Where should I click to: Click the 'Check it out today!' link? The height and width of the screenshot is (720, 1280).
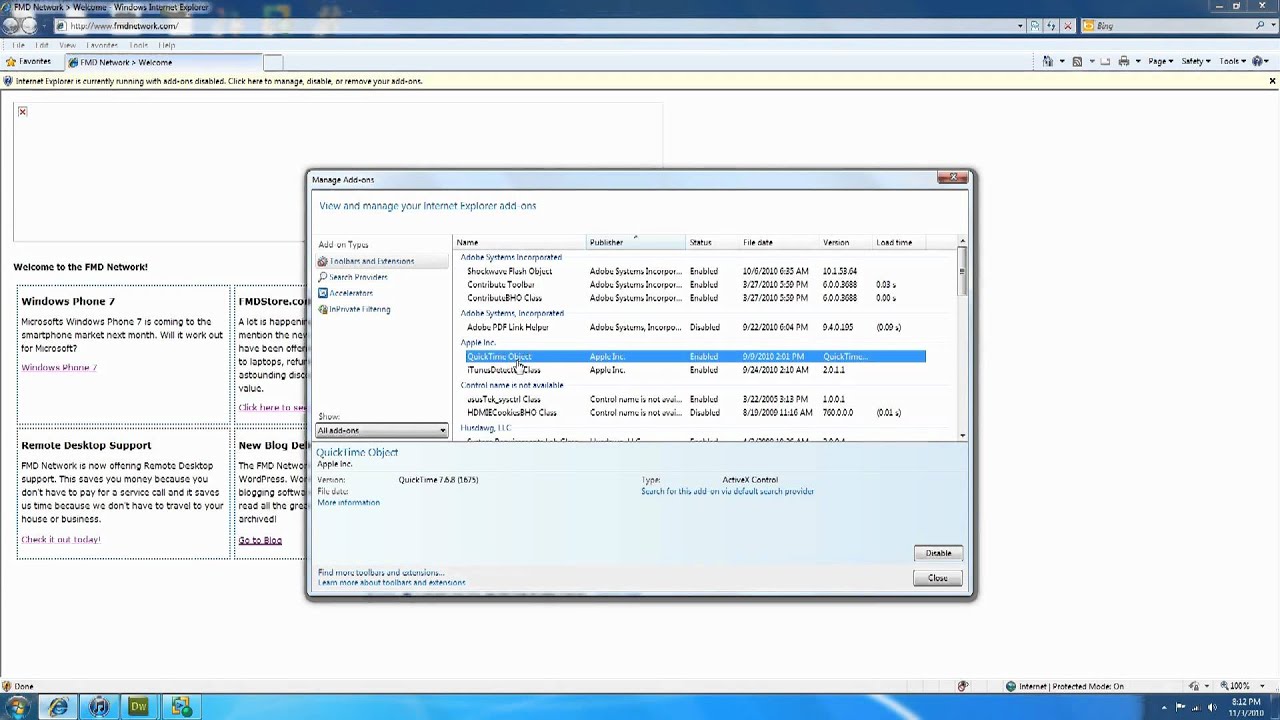pyautogui.click(x=61, y=540)
